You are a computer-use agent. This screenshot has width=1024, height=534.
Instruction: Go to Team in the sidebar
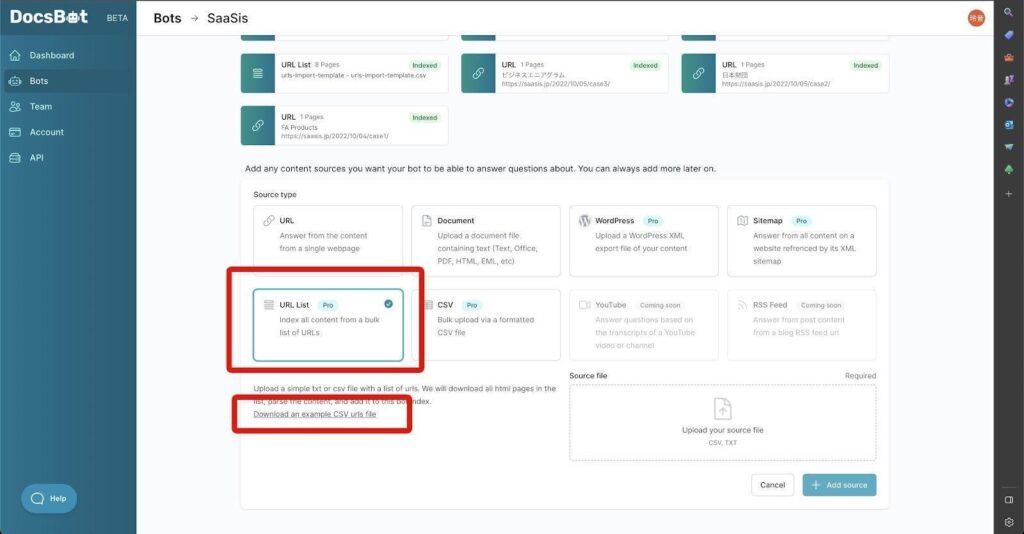pos(40,106)
